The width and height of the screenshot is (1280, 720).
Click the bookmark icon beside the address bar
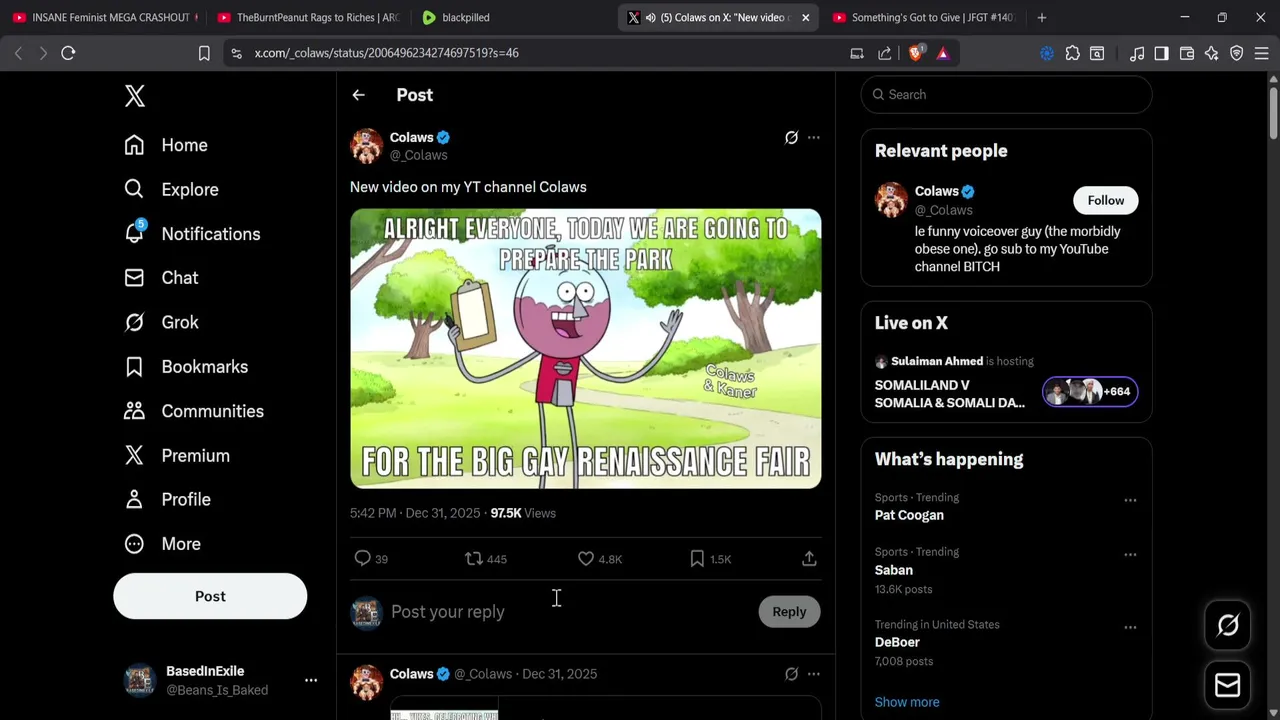point(204,53)
